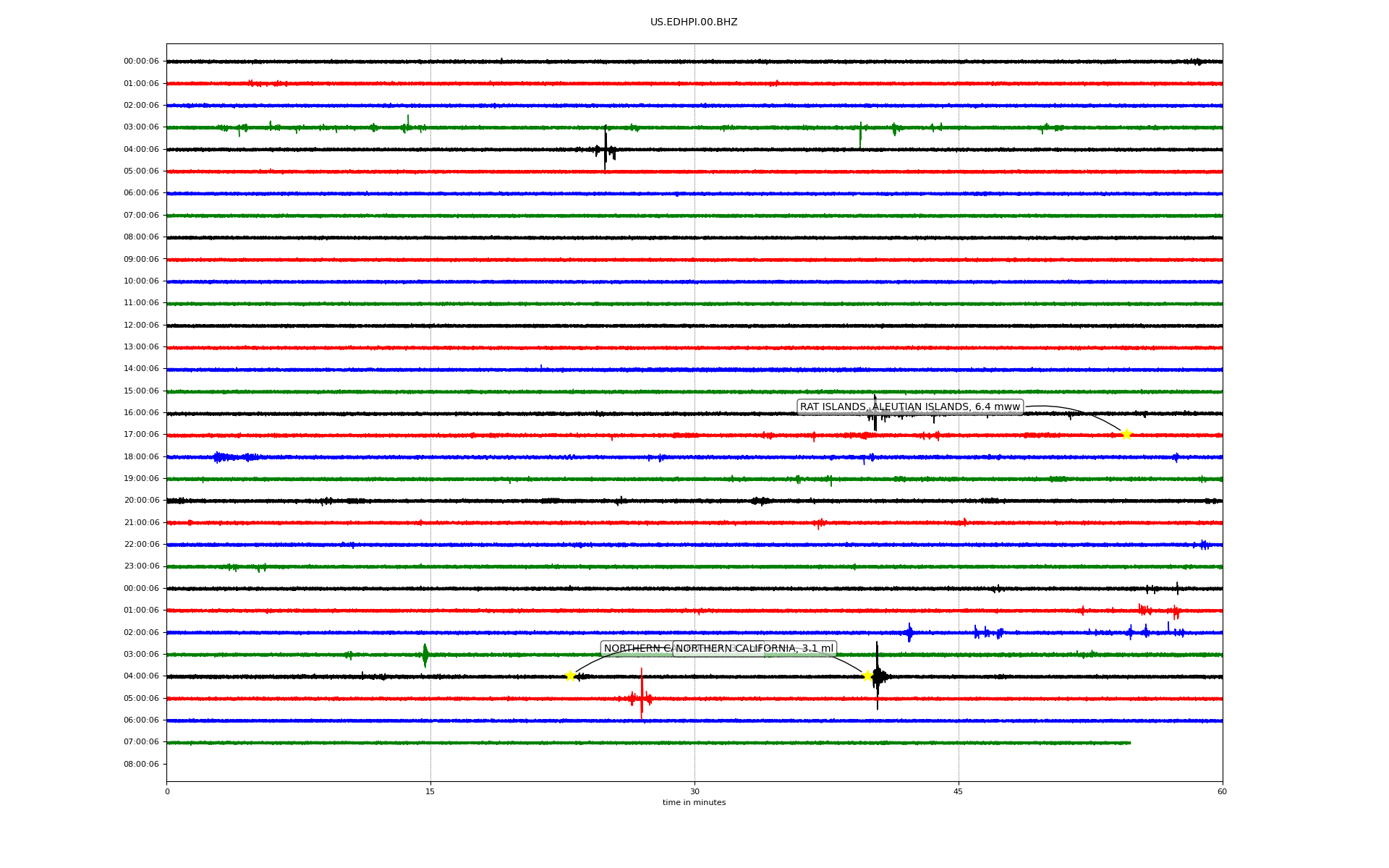Click the 45 tick on the x-axis

(958, 791)
